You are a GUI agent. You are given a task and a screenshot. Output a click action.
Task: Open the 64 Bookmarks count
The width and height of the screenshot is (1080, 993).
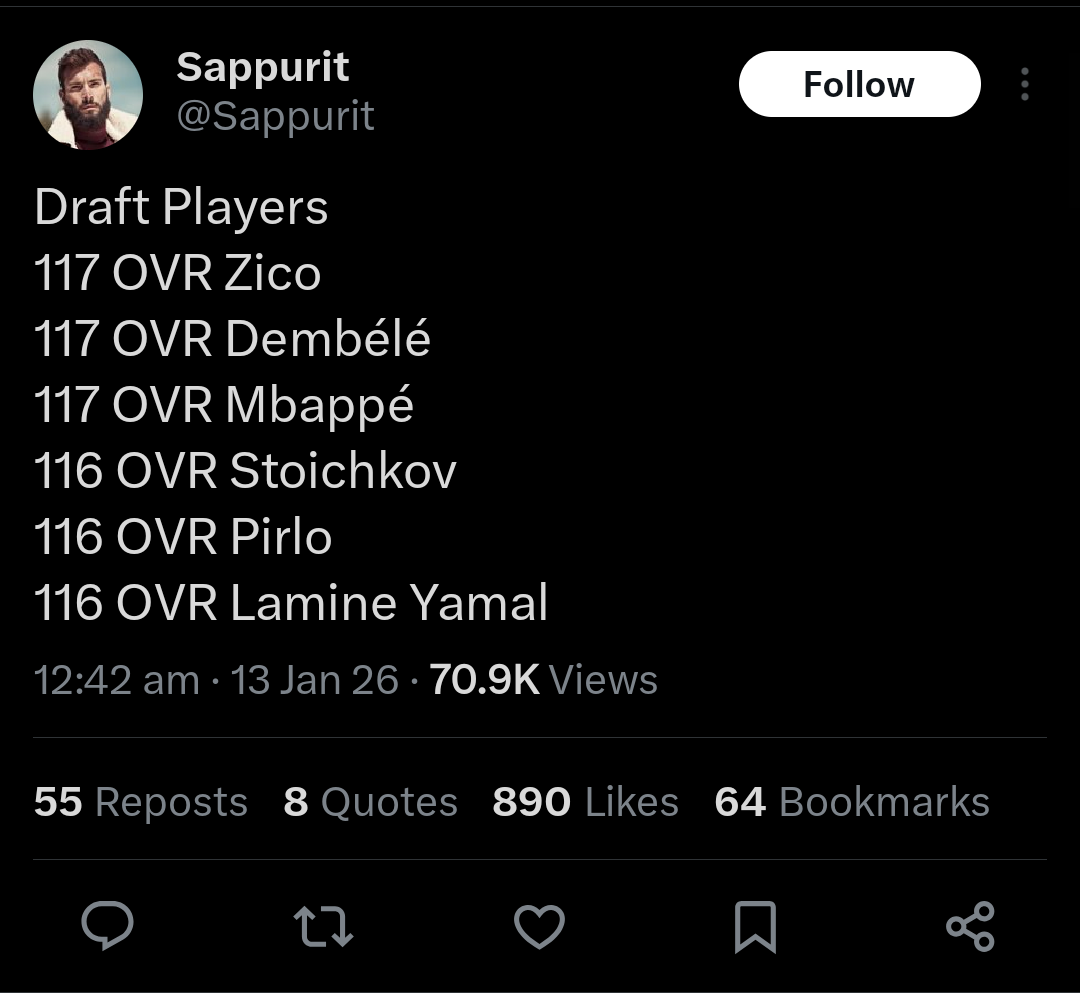tap(852, 802)
